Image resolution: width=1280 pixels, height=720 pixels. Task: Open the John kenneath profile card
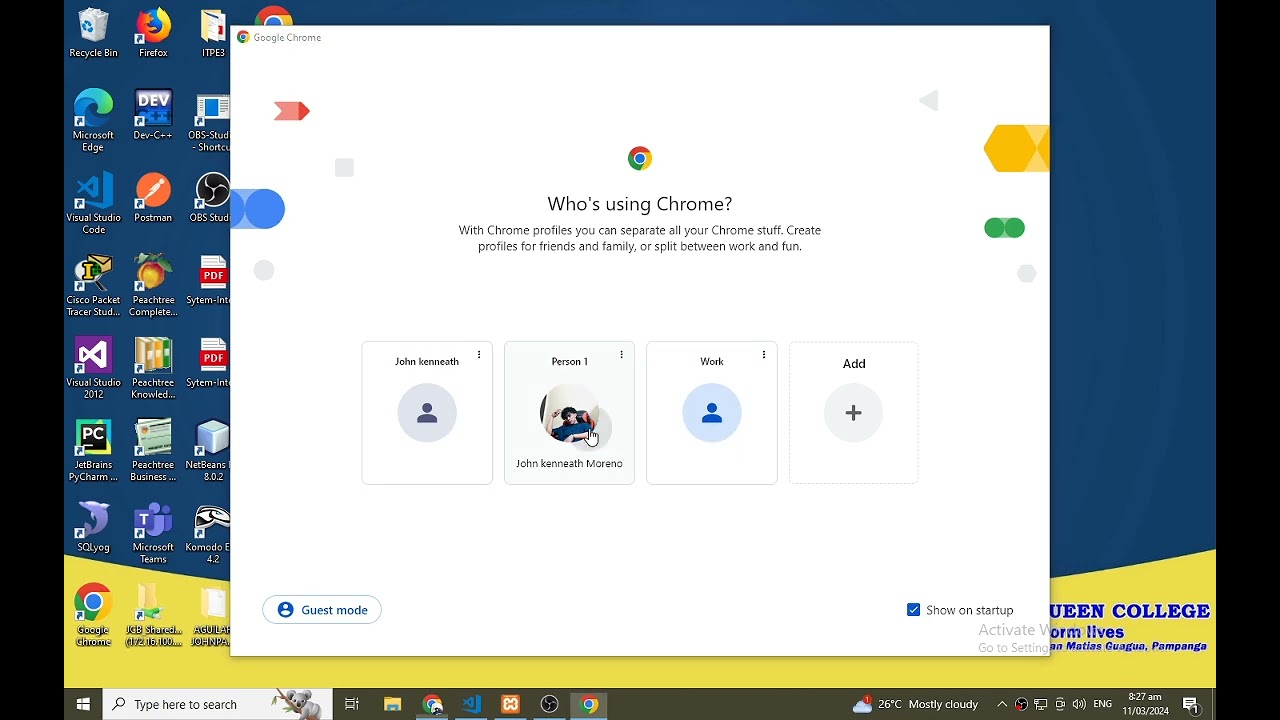[427, 413]
